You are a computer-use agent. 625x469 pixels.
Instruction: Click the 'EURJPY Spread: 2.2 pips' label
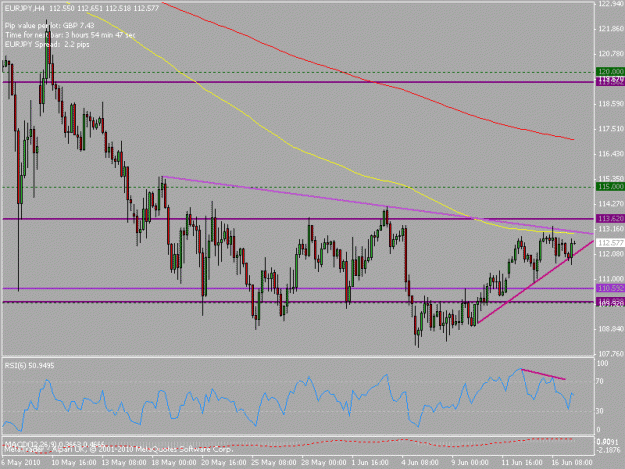click(47, 45)
